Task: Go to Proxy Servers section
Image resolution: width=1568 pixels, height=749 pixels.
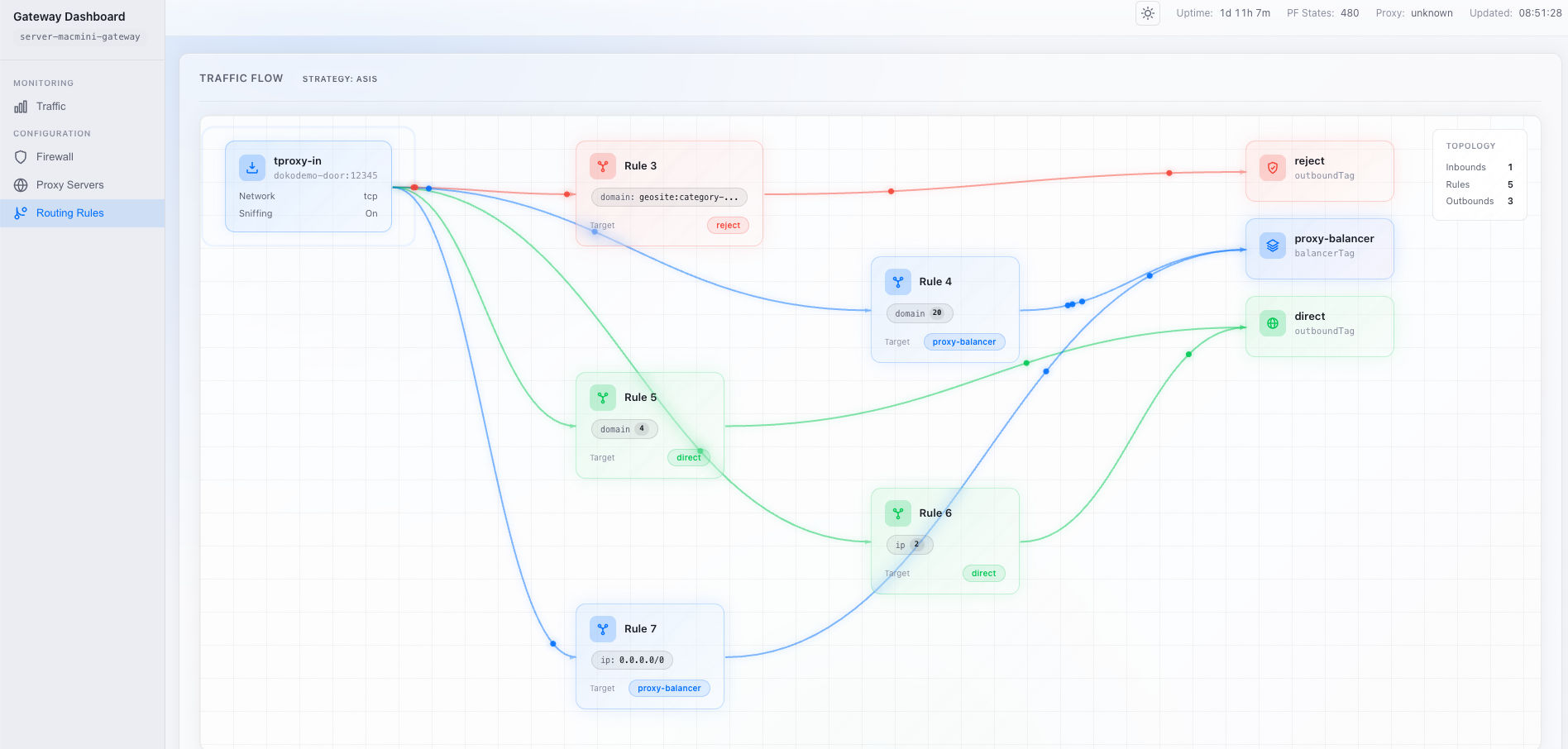Action: coord(69,185)
